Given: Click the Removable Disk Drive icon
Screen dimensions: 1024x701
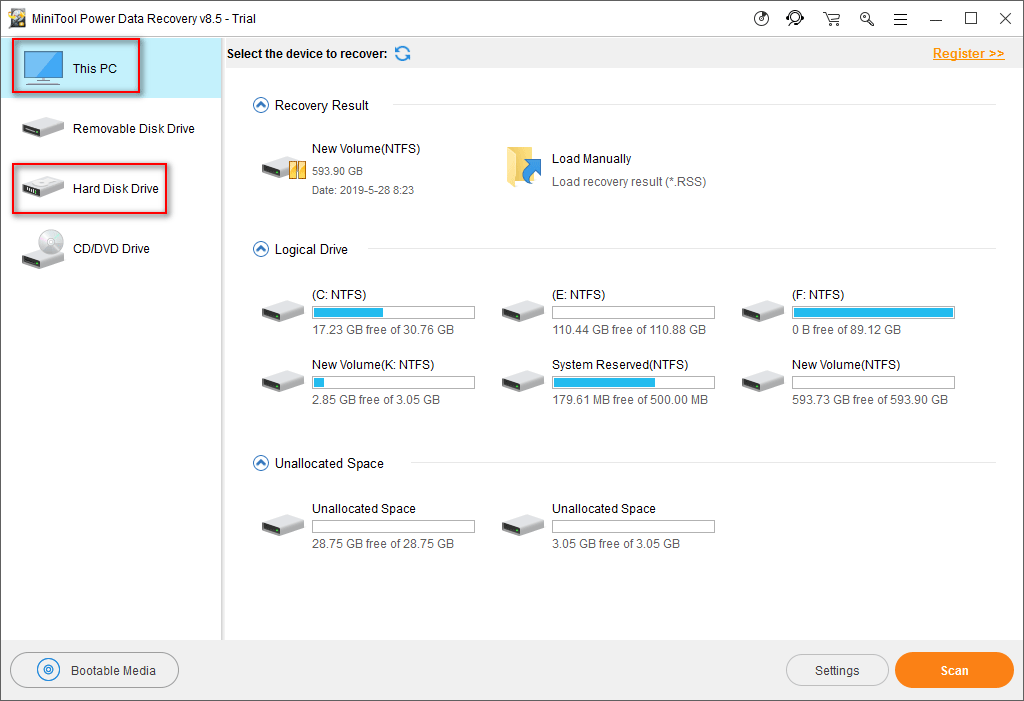Looking at the screenshot, I should coord(43,127).
